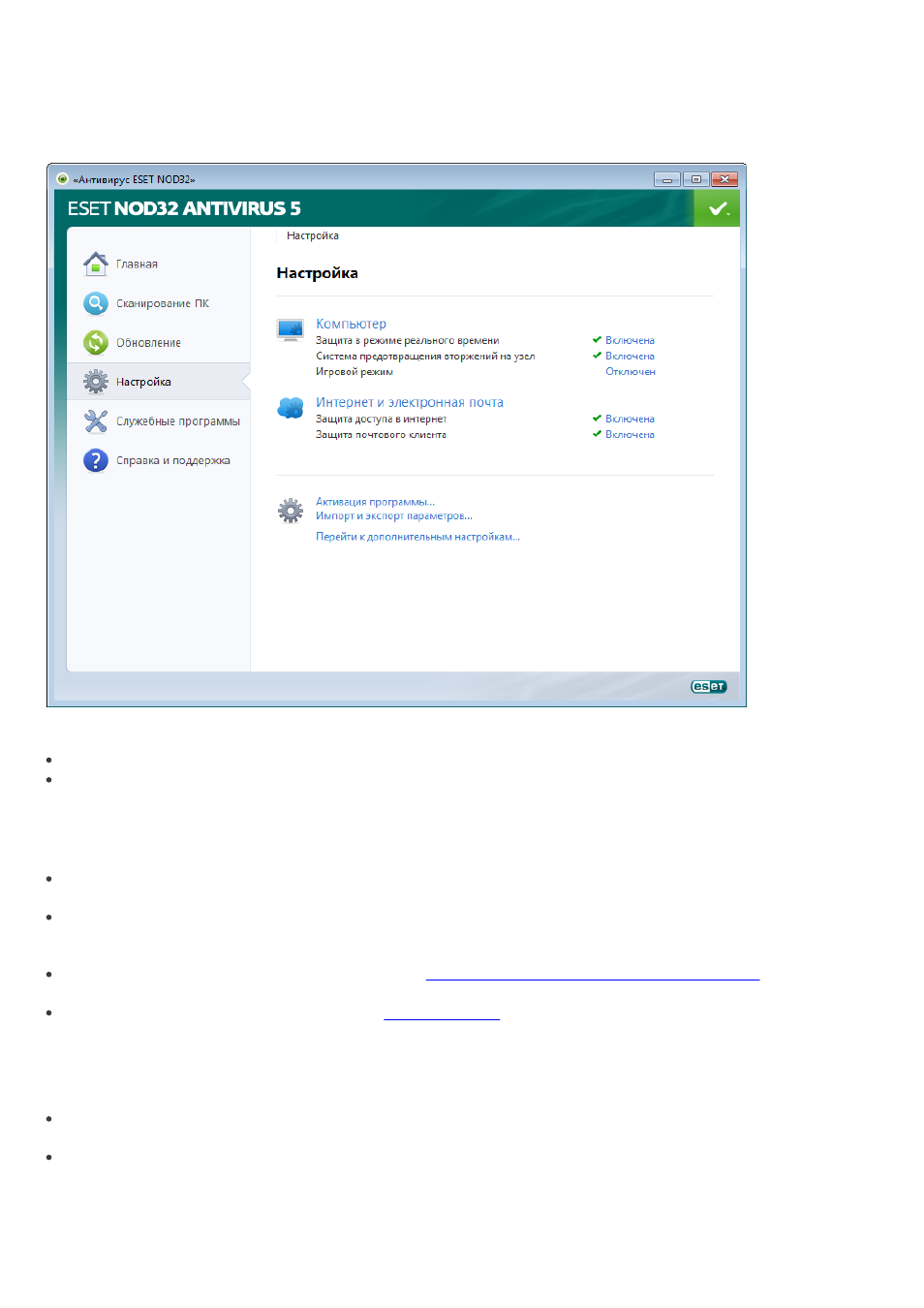Click Перейти к дополнительным настройкам link
Screen dimensions: 924x1308
click(417, 537)
